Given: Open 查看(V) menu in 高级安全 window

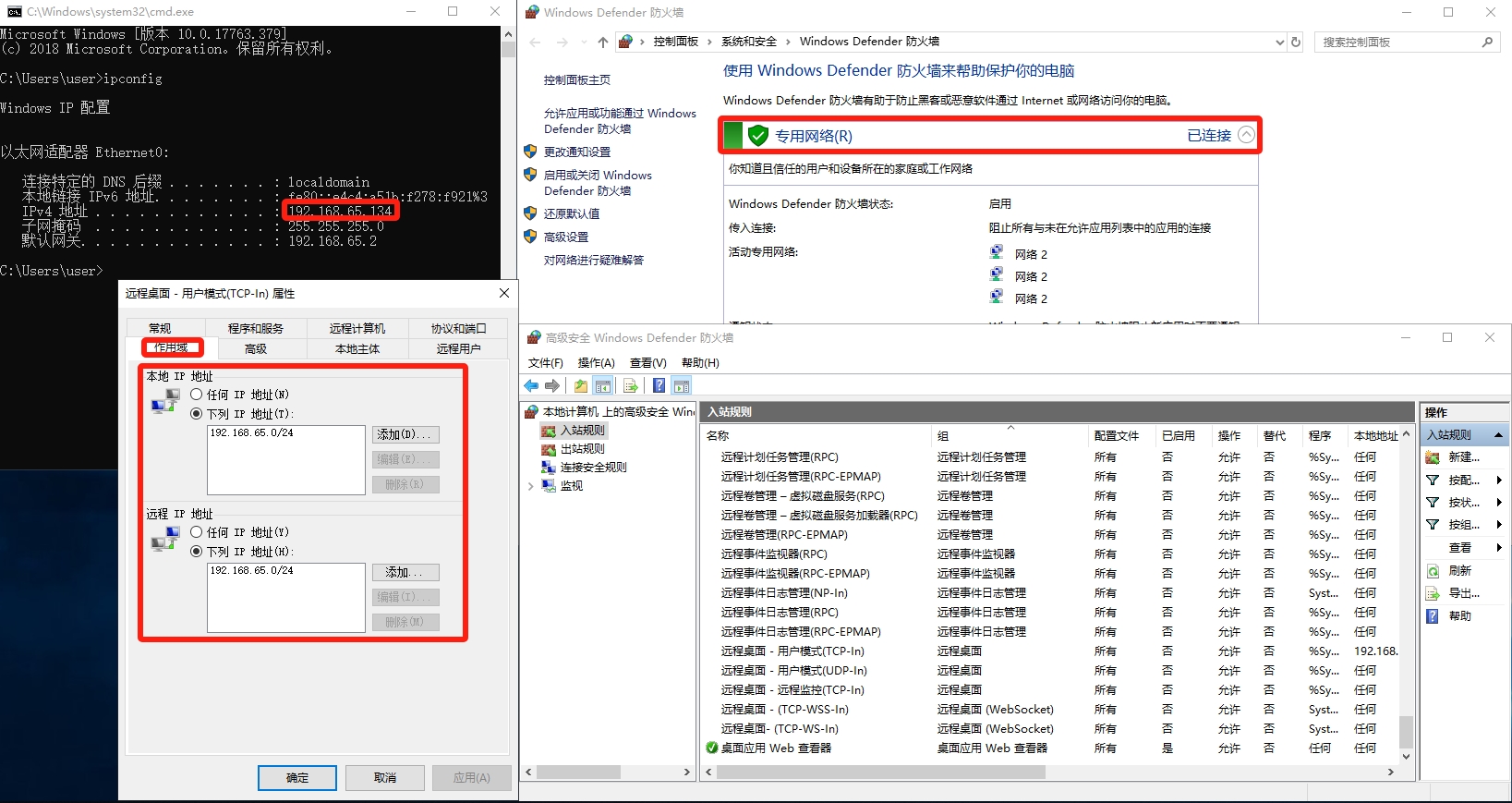Looking at the screenshot, I should click(647, 363).
